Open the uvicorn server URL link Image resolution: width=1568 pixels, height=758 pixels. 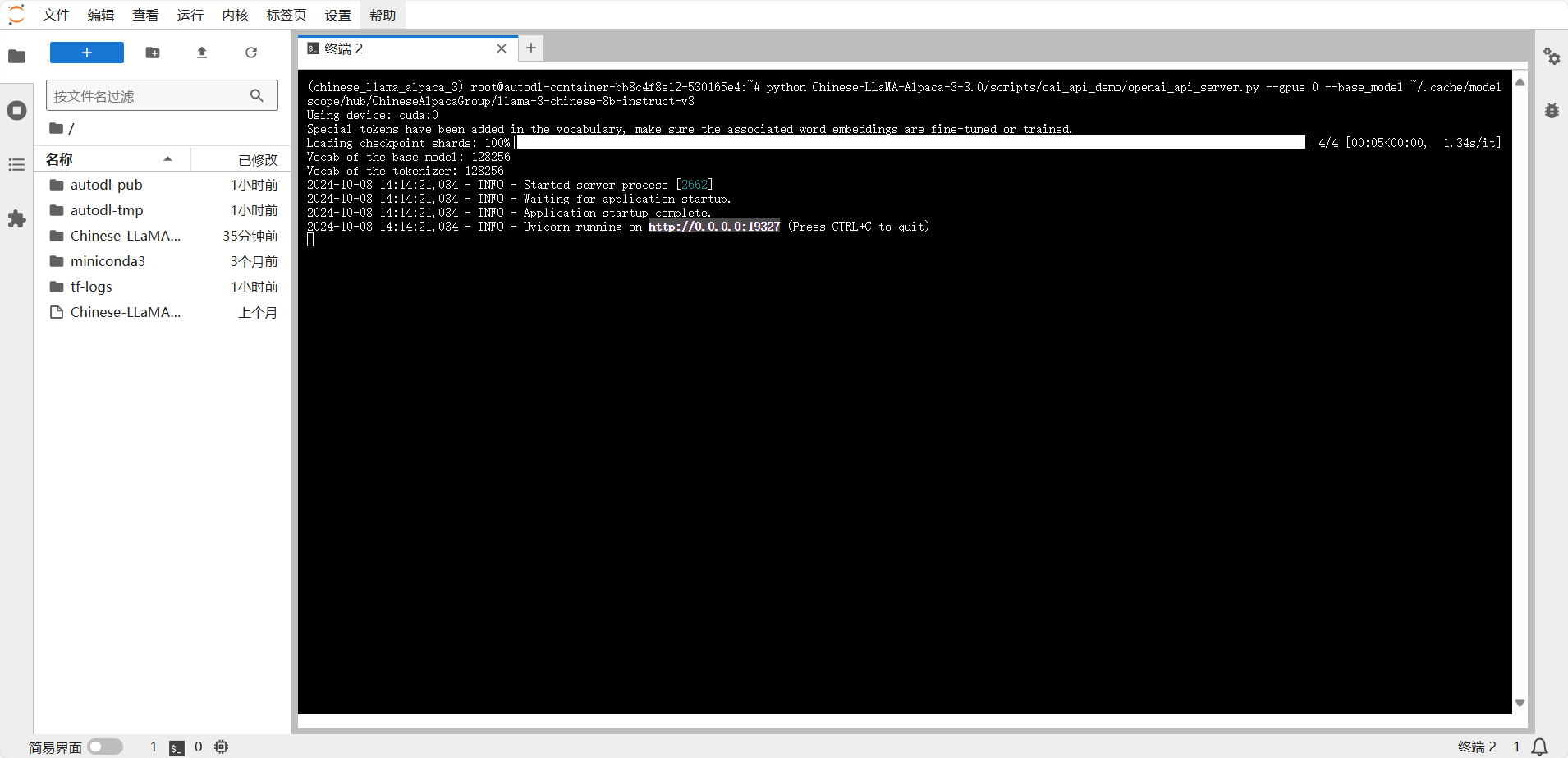pyautogui.click(x=713, y=227)
